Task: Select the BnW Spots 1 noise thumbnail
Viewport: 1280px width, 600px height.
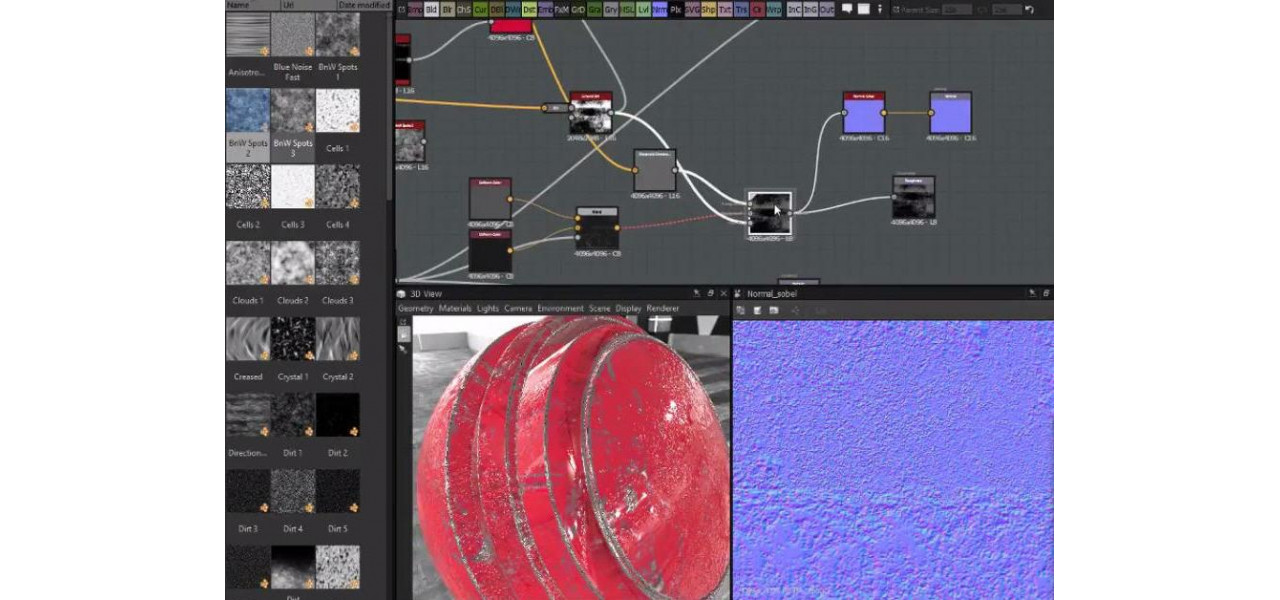Action: (x=338, y=34)
